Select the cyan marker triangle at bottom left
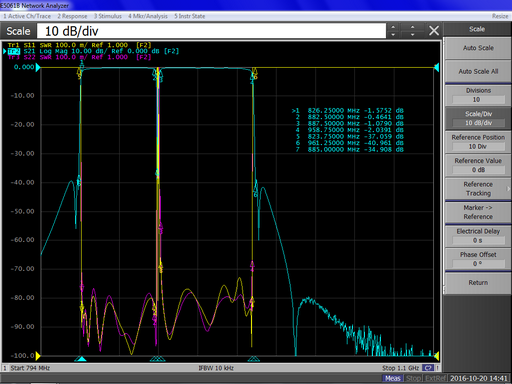The image size is (512, 384). point(80,359)
